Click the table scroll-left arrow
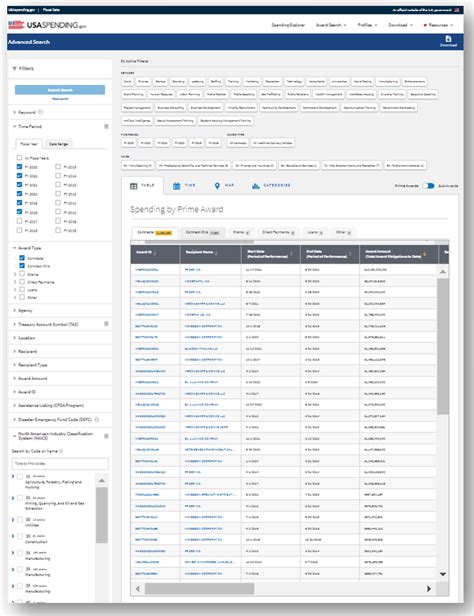The height and width of the screenshot is (616, 474). click(x=137, y=588)
